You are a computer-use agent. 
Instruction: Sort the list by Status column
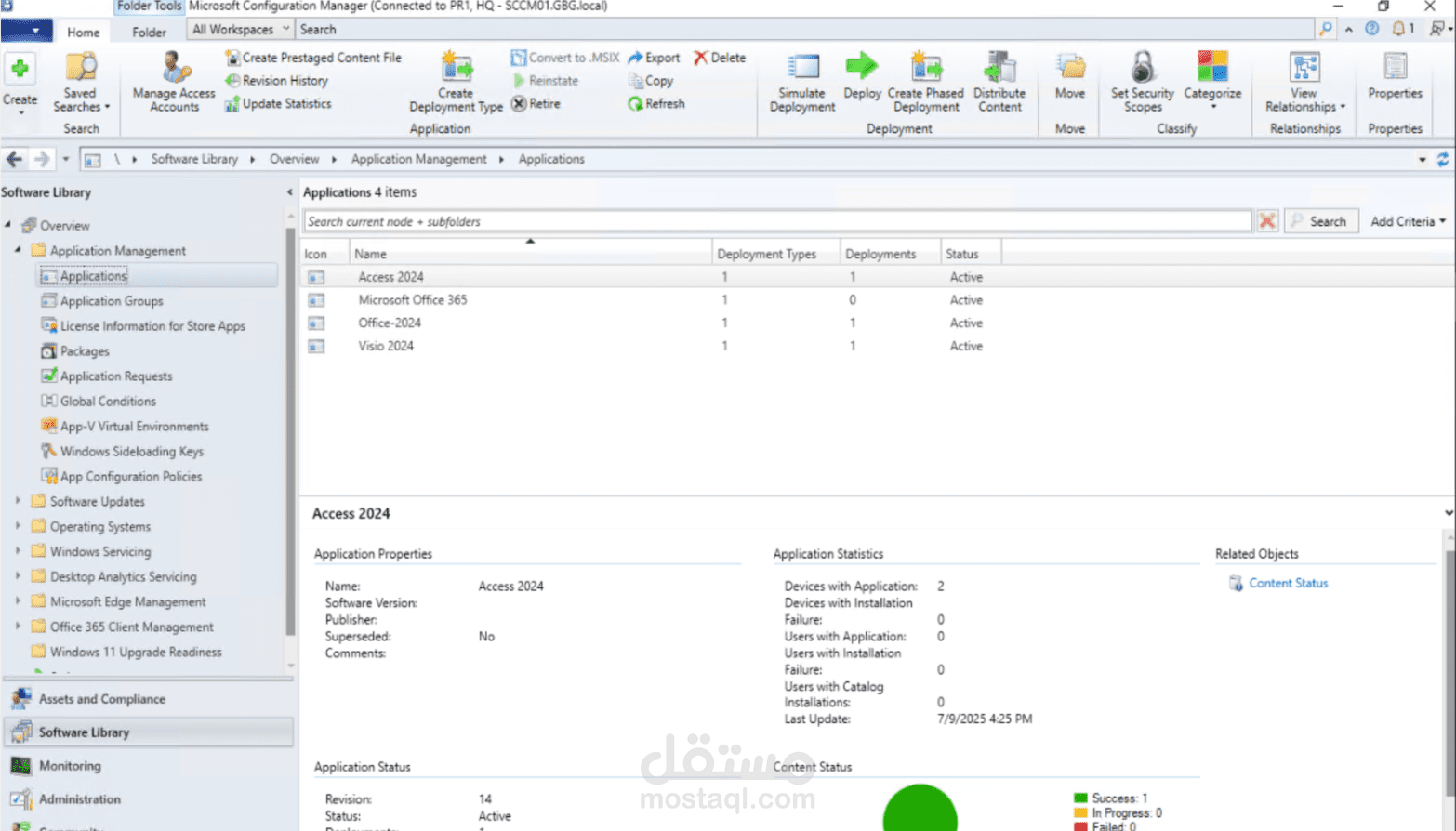tap(971, 254)
